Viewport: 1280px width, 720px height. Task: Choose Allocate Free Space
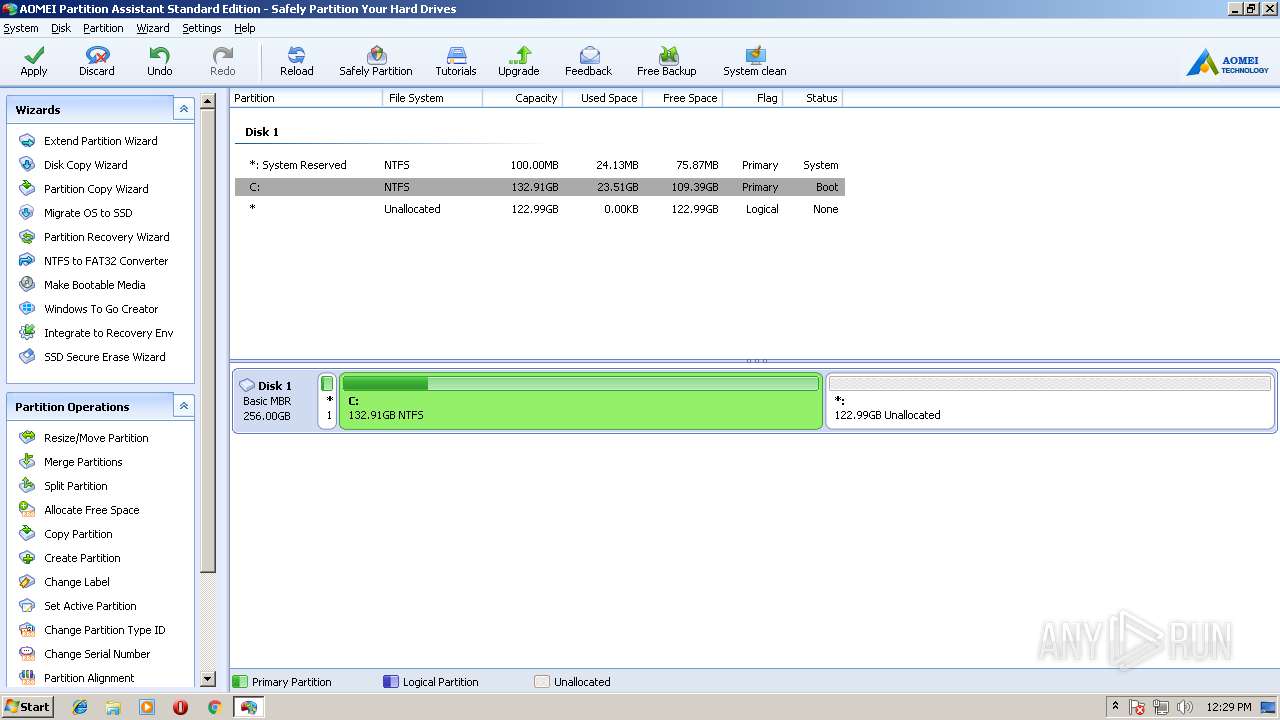coord(91,510)
